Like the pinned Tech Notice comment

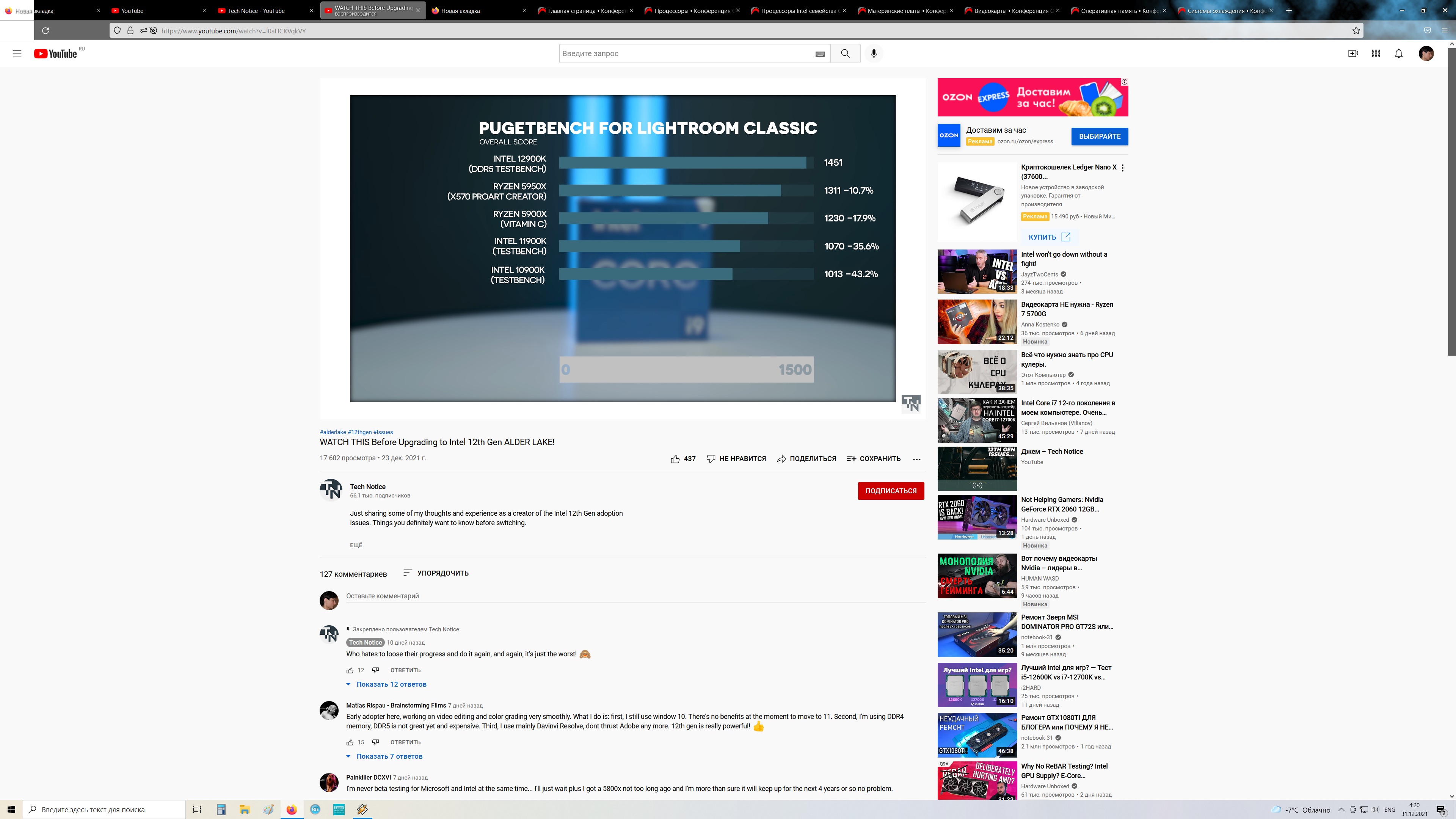[350, 670]
